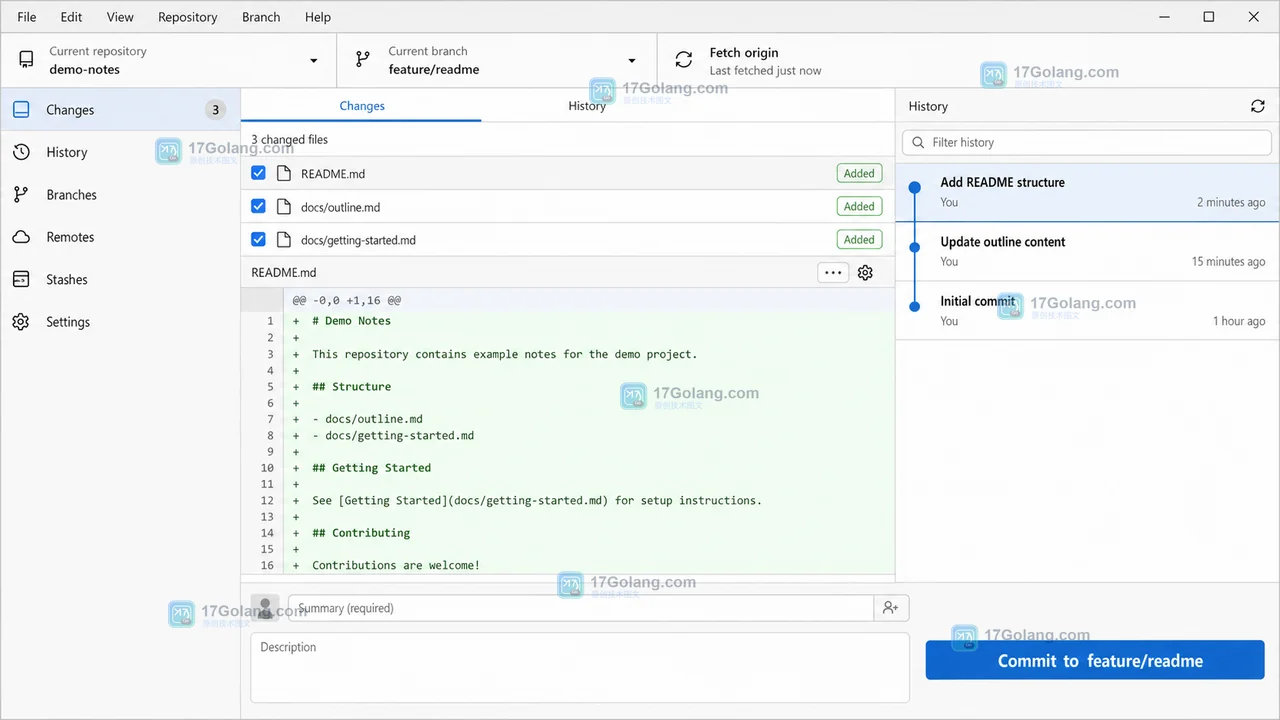This screenshot has width=1280, height=720.
Task: Click the Remotes cloud icon
Action: (21, 237)
